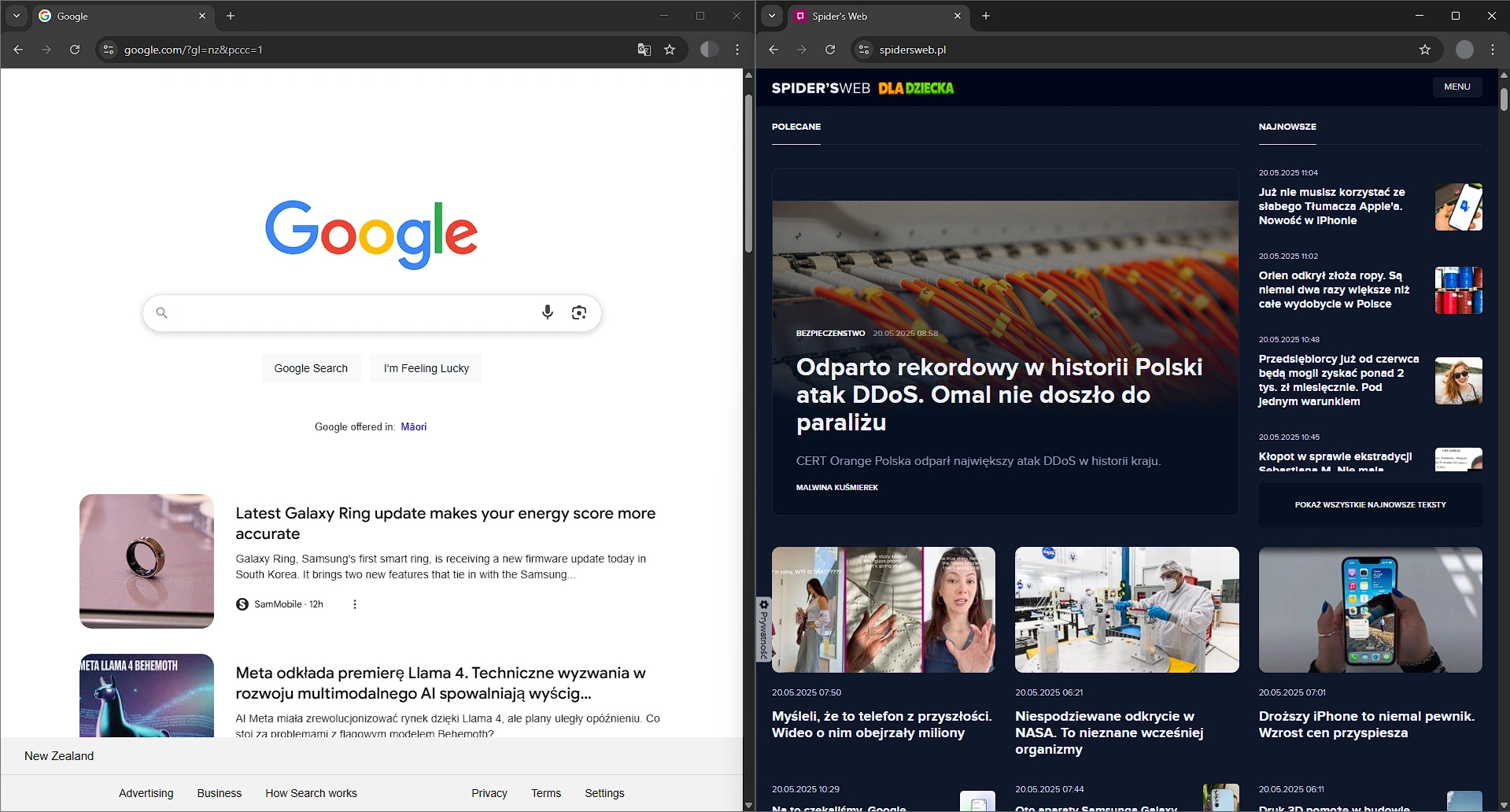Click into the Google search input field
The height and width of the screenshot is (812, 1510).
353,312
